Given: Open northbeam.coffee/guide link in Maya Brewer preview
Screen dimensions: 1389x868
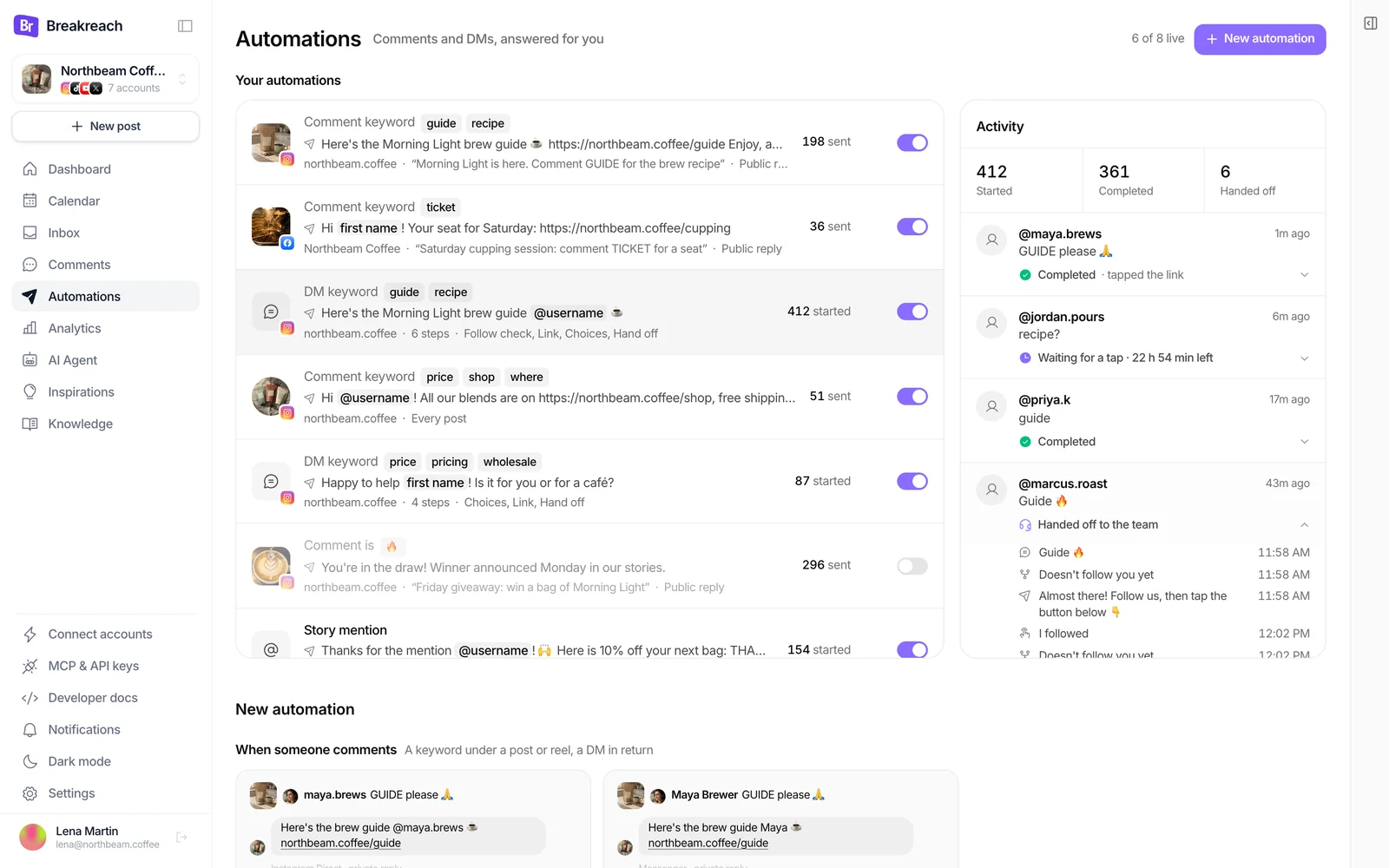Looking at the screenshot, I should click(708, 843).
